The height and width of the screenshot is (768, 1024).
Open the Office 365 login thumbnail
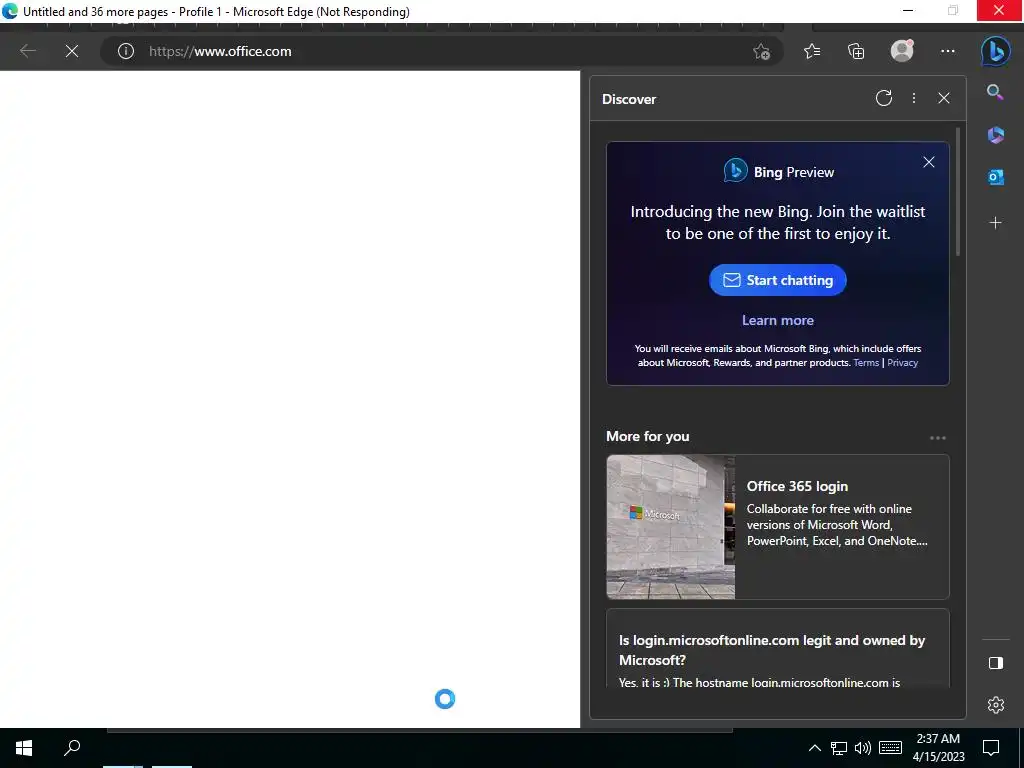pos(671,526)
